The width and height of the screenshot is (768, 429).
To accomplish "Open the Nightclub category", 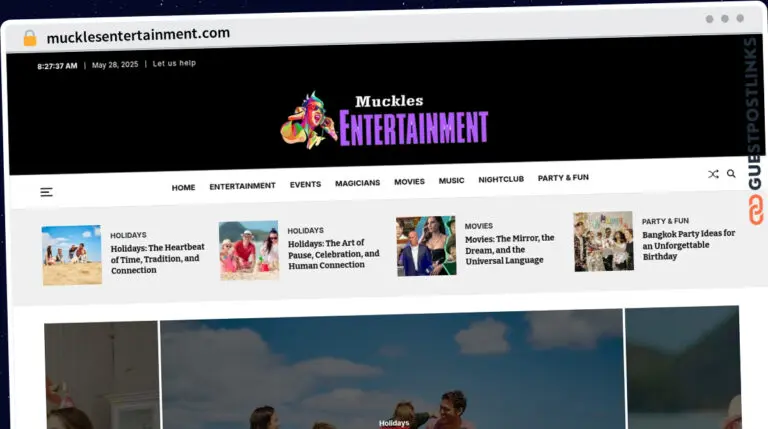I will [501, 179].
